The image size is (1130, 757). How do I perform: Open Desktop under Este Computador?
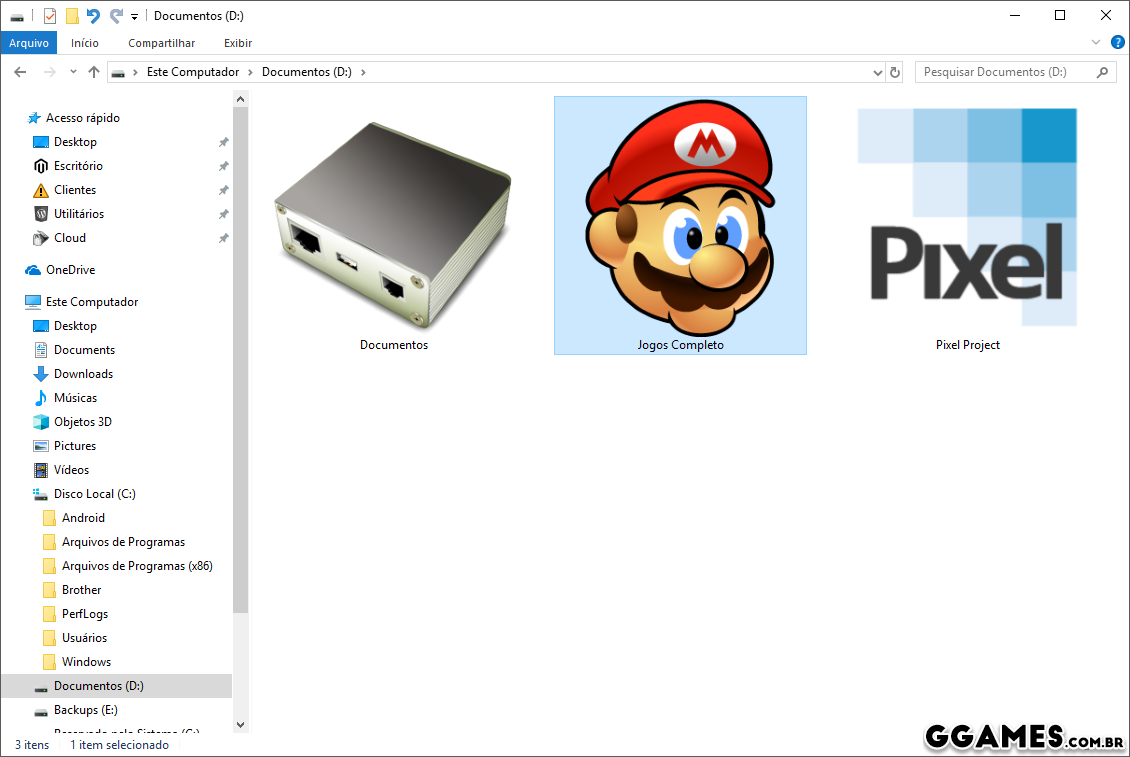pyautogui.click(x=75, y=326)
